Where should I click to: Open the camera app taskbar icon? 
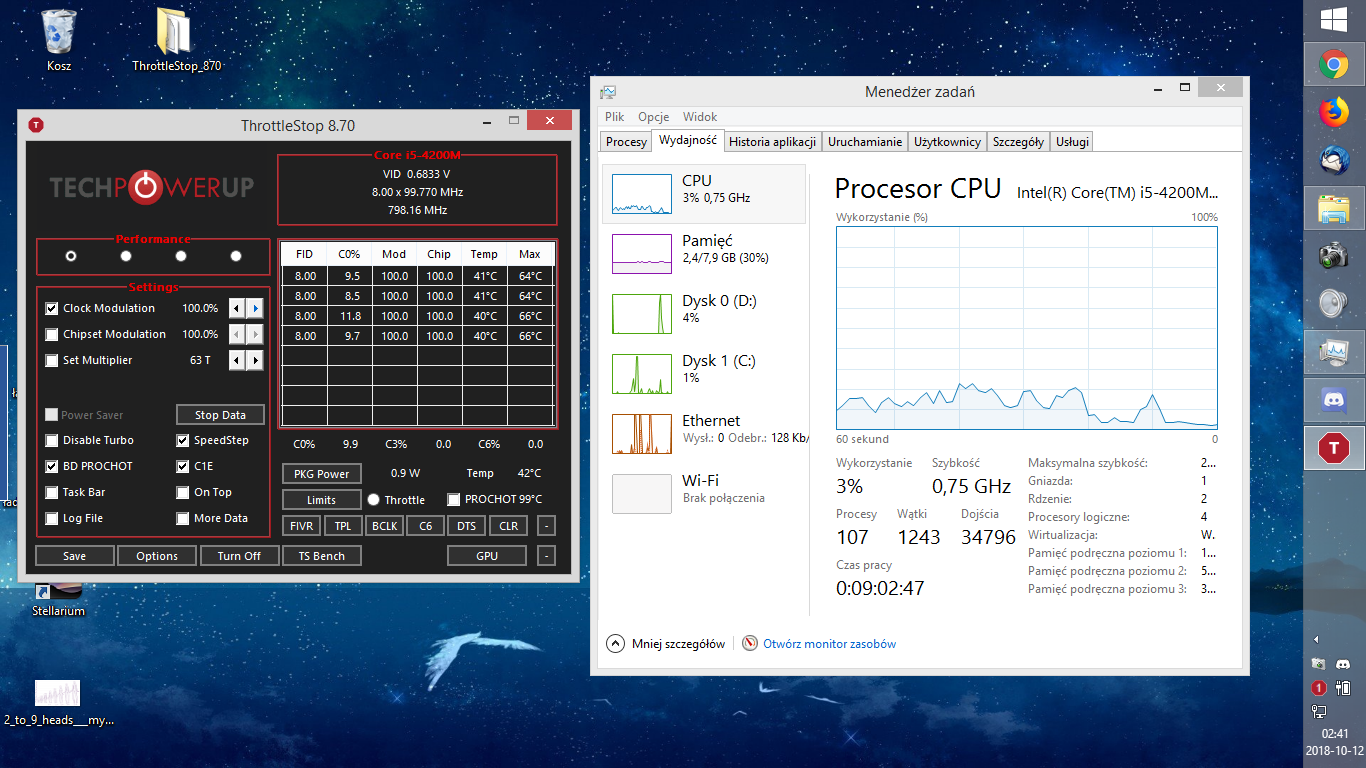click(x=1332, y=256)
